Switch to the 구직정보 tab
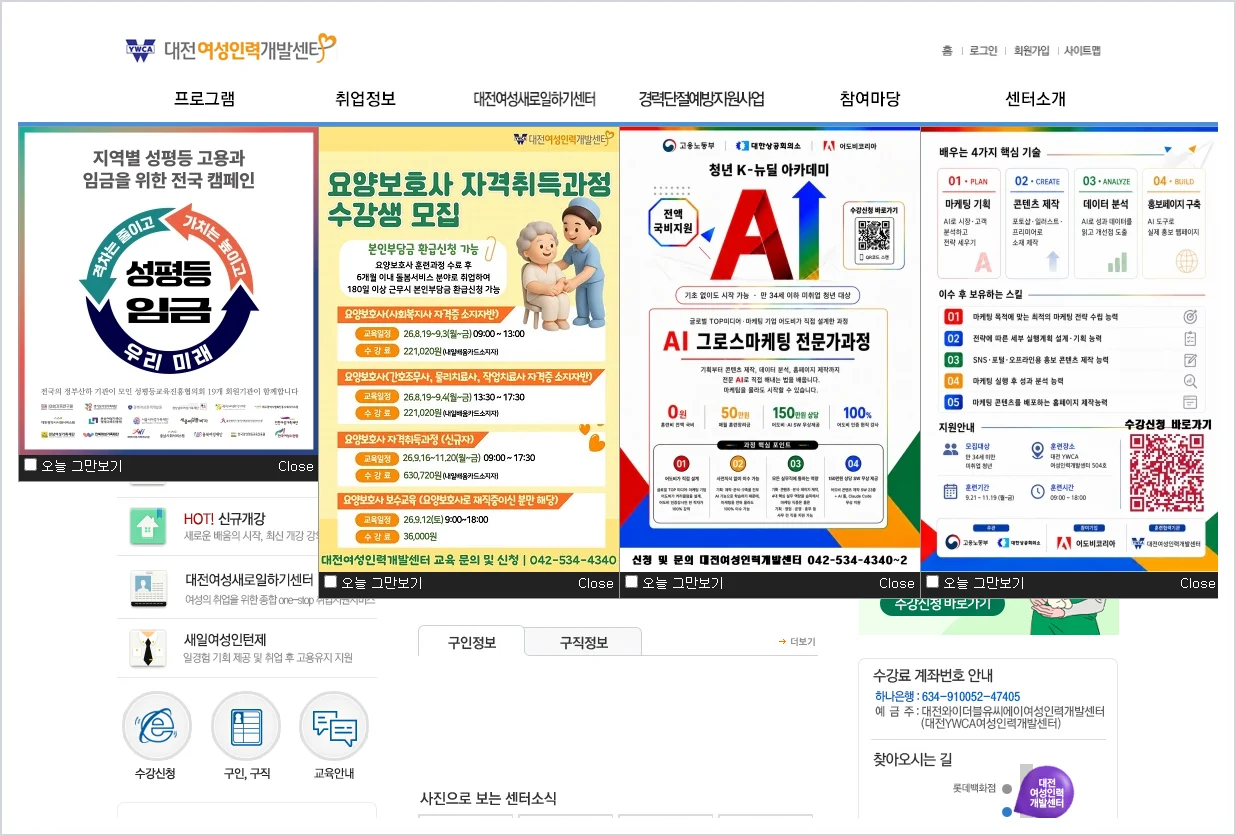The height and width of the screenshot is (836, 1236). point(583,642)
